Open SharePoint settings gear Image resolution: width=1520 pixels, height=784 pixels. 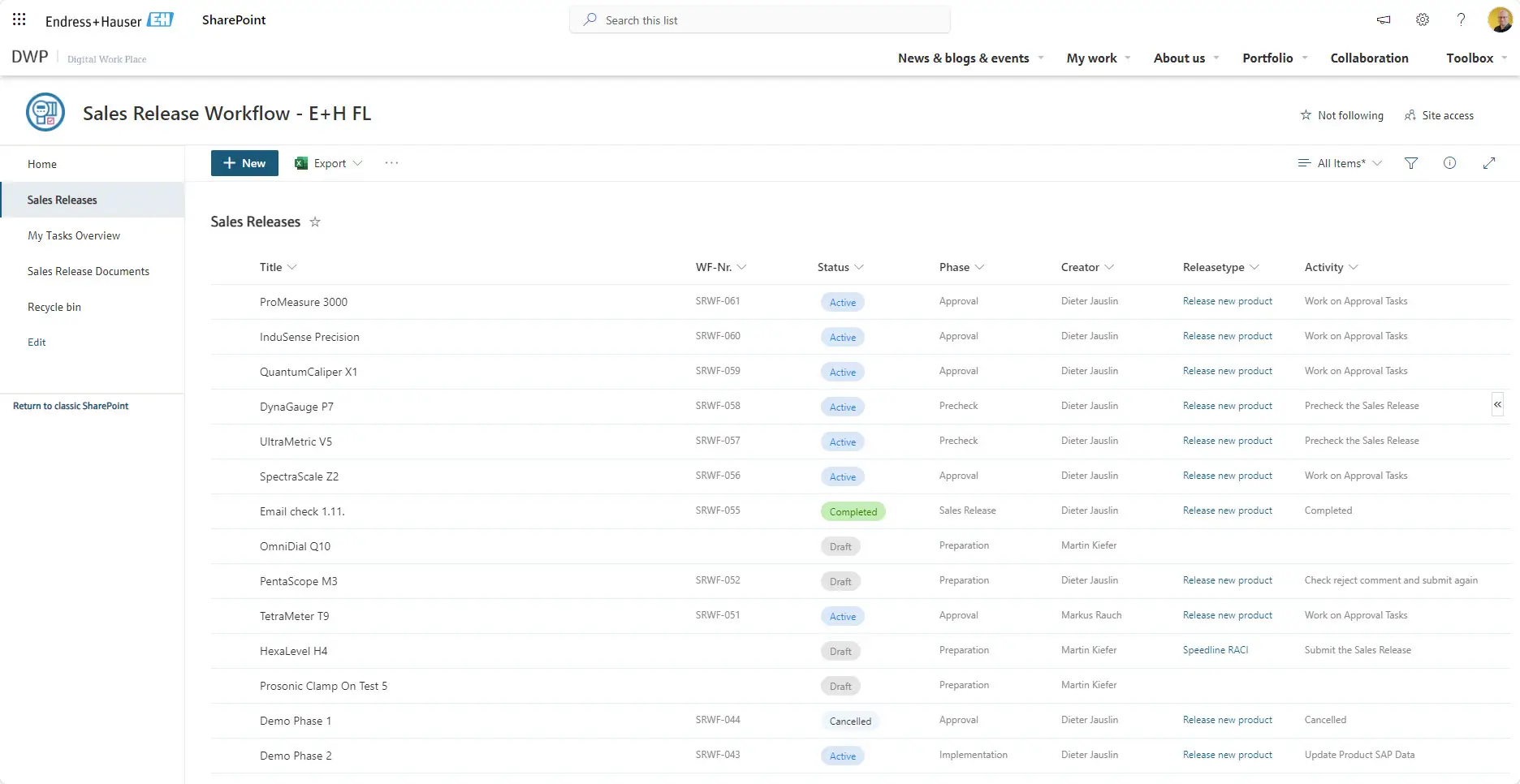pyautogui.click(x=1422, y=19)
